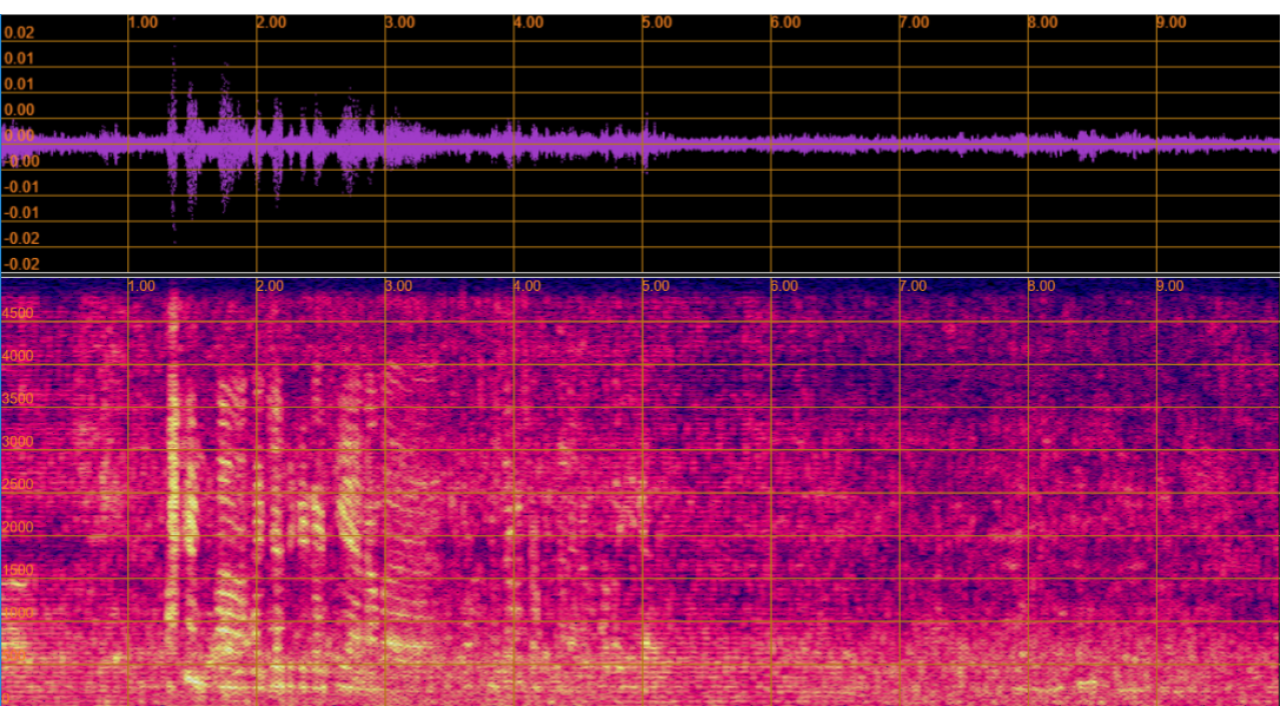Image resolution: width=1280 pixels, height=720 pixels.
Task: Select the 2.00 time label above waveform
Action: click(x=271, y=22)
